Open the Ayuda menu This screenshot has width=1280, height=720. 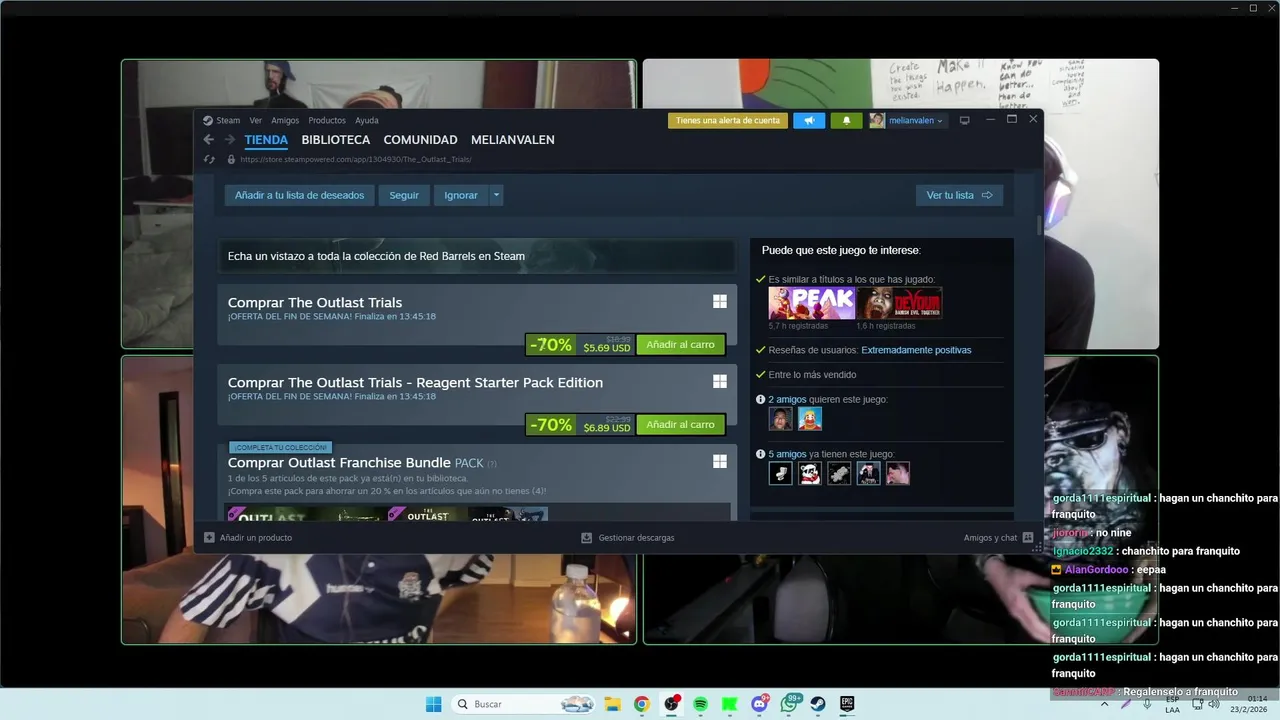click(x=367, y=120)
